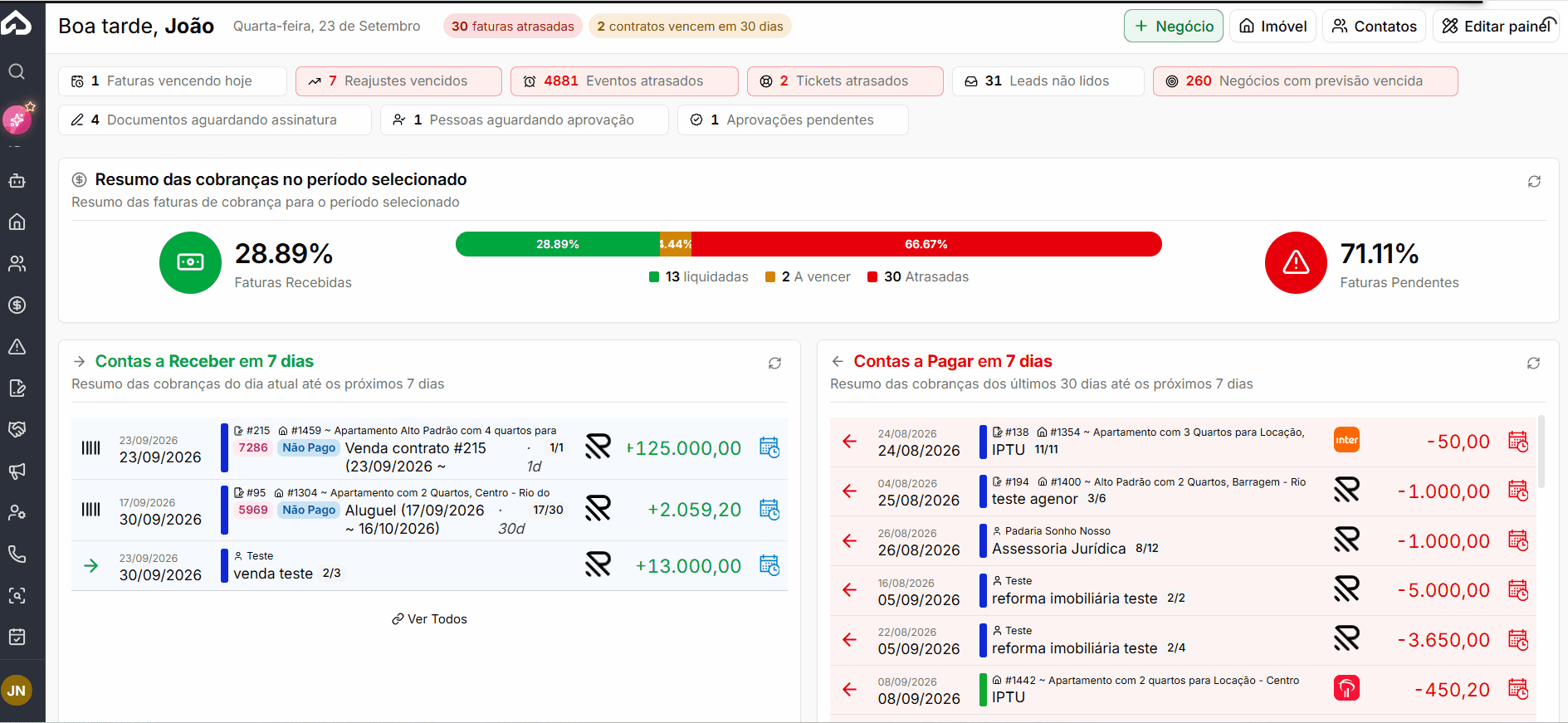1568x723 pixels.
Task: Open the handshake deals icon in the sidebar
Action: pos(17,429)
